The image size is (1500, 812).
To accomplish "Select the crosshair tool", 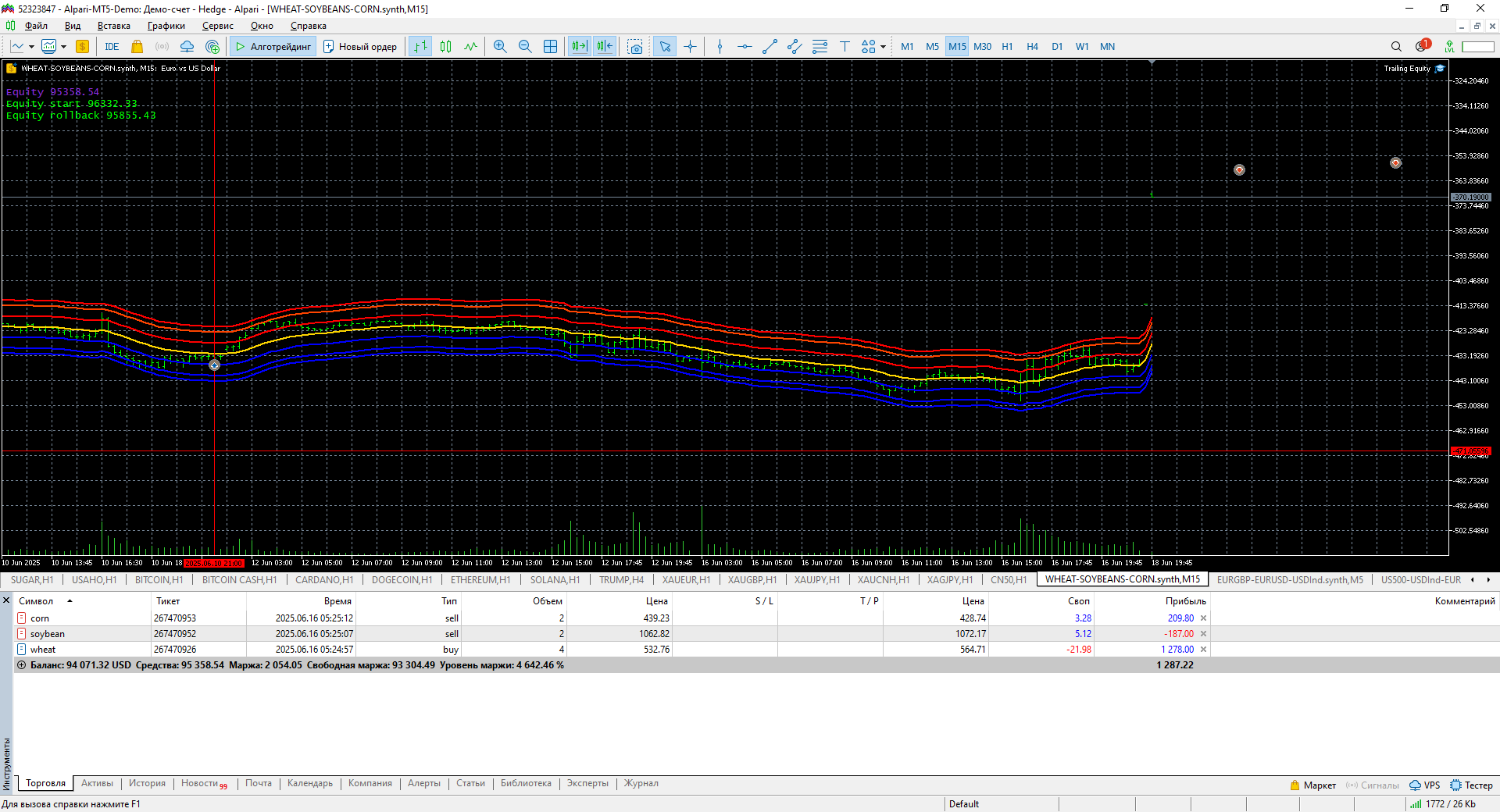I will coord(690,47).
